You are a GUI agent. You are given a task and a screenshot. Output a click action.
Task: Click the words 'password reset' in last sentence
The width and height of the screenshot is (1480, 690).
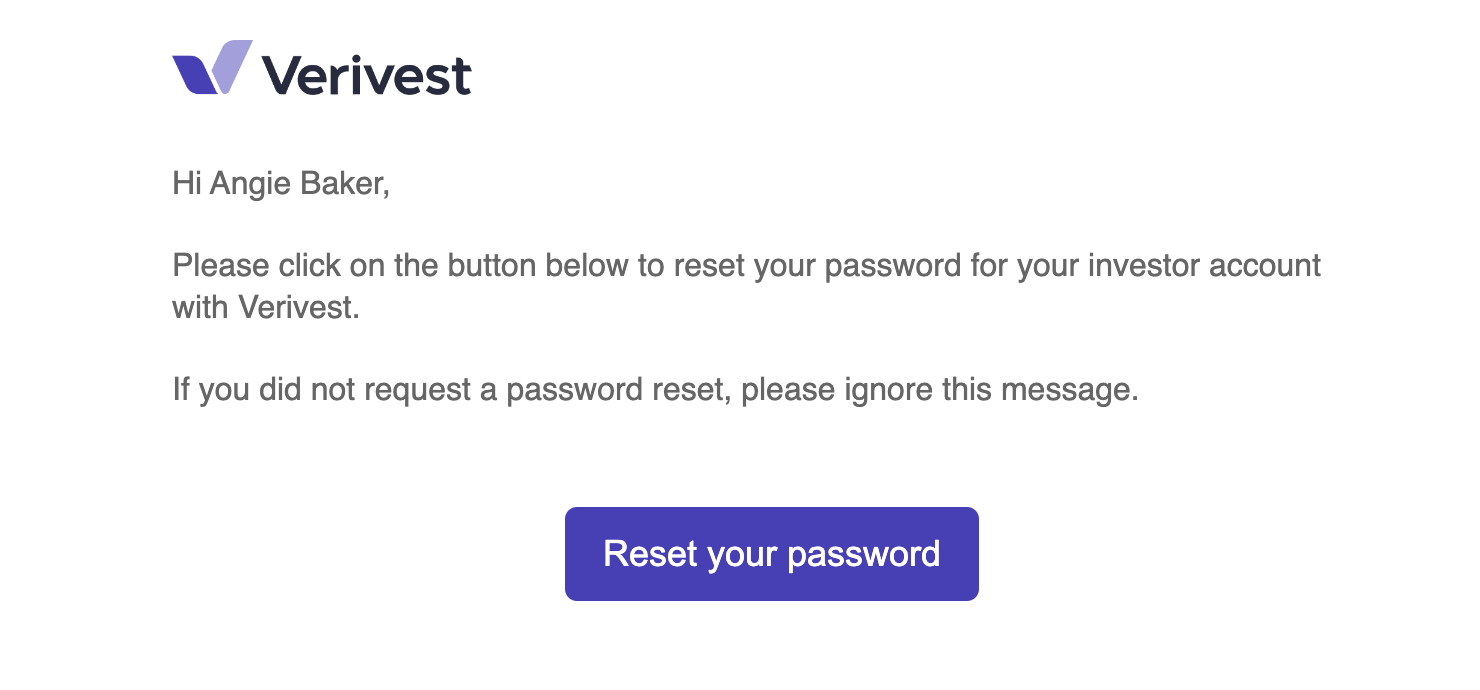[614, 390]
